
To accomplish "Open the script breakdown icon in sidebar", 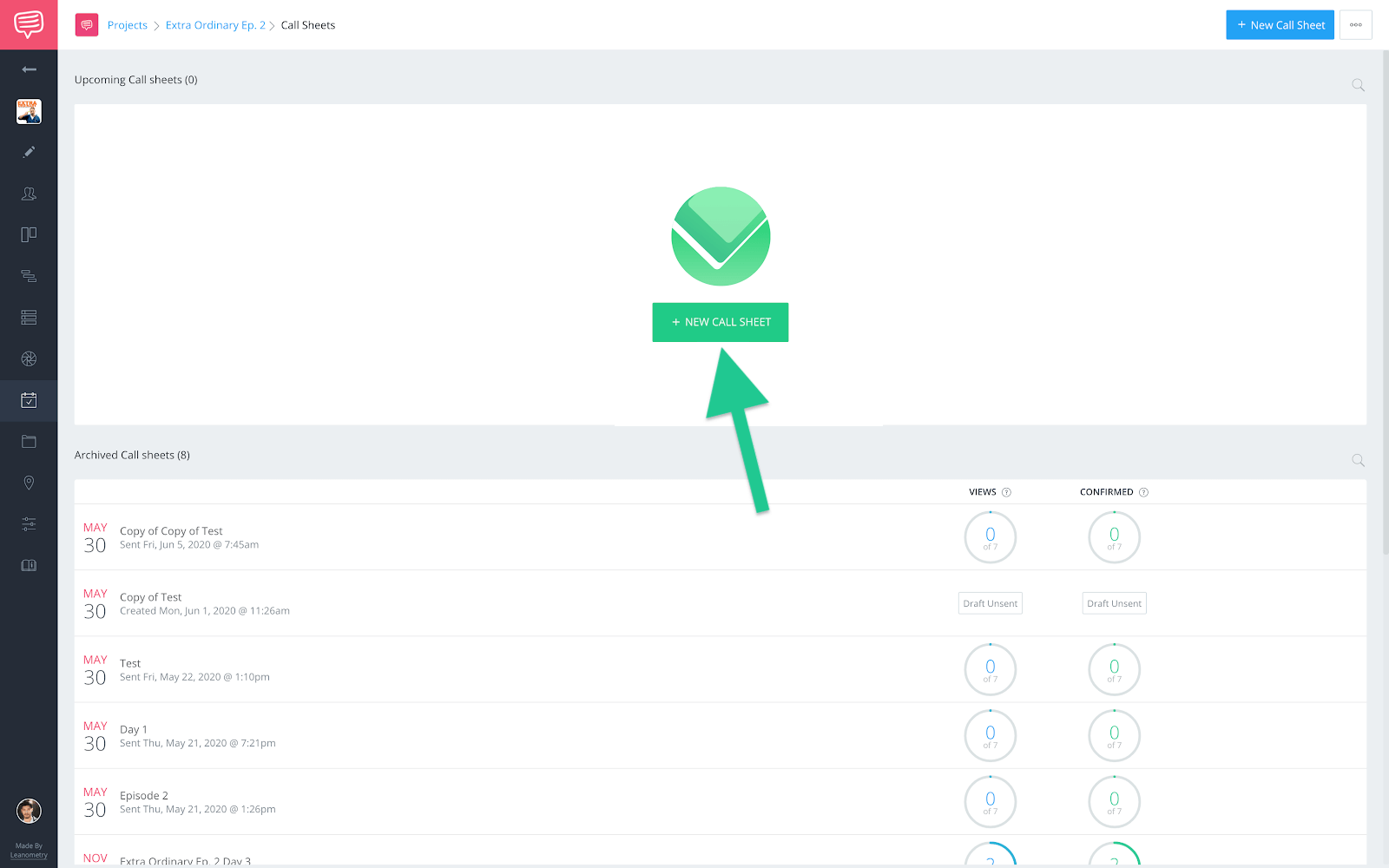I will point(29,276).
